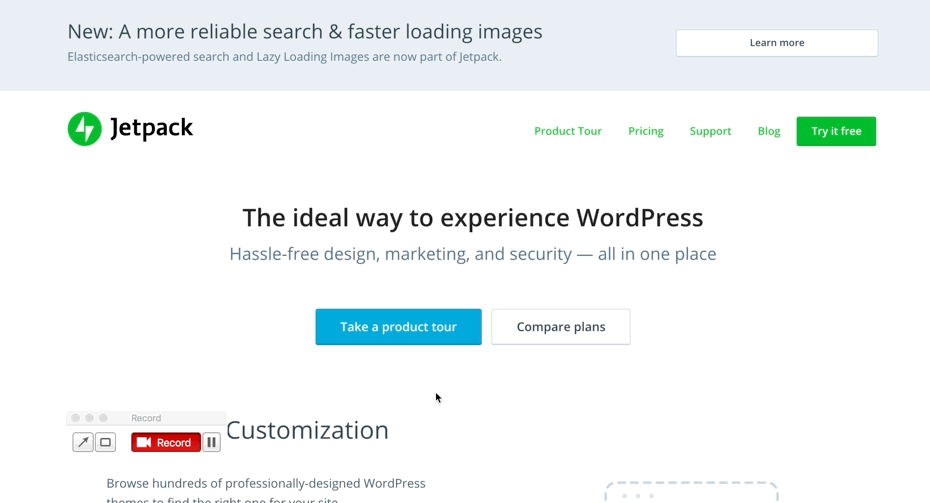
Task: Visit the Blog link
Action: (x=769, y=131)
